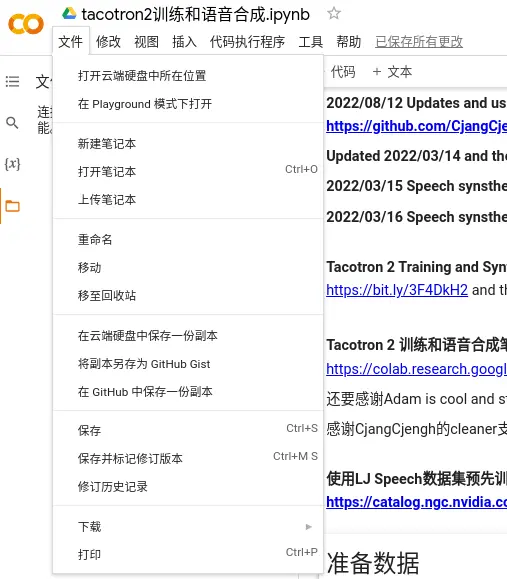The image size is (507, 579).
Task: Click the 准备数据 heading
Action: pos(373,563)
